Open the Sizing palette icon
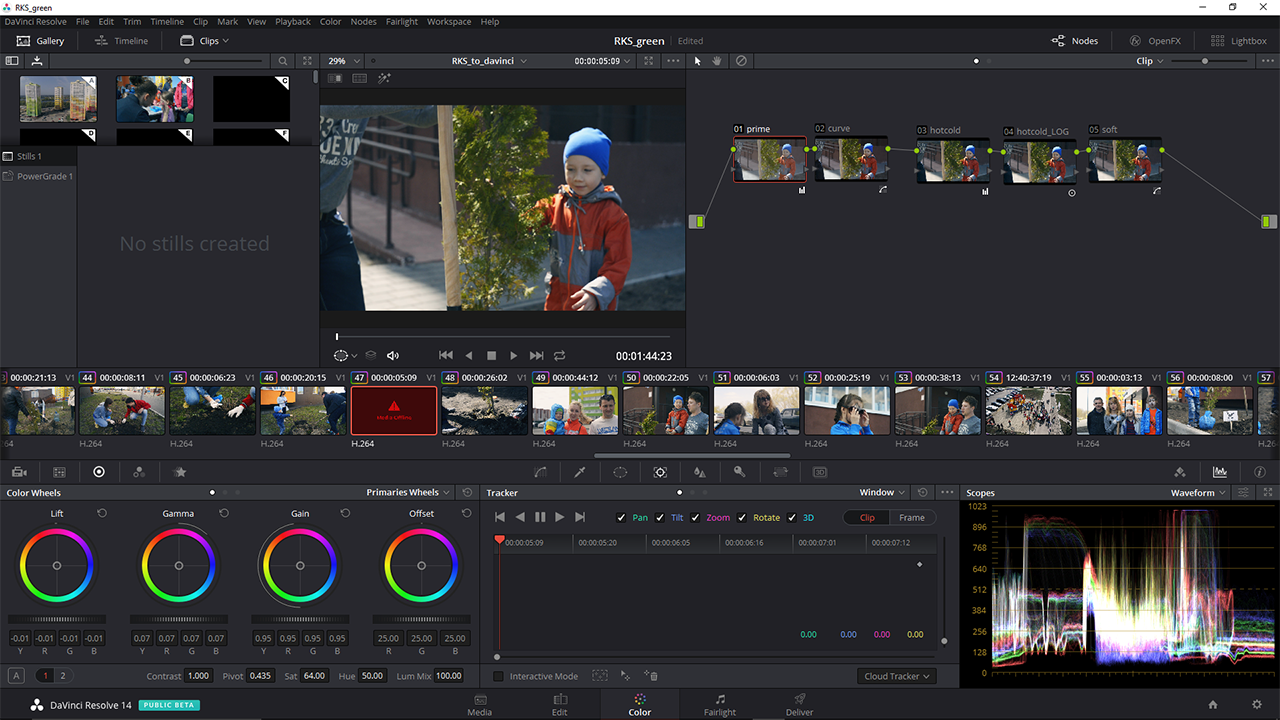This screenshot has width=1280, height=720. [x=780, y=472]
